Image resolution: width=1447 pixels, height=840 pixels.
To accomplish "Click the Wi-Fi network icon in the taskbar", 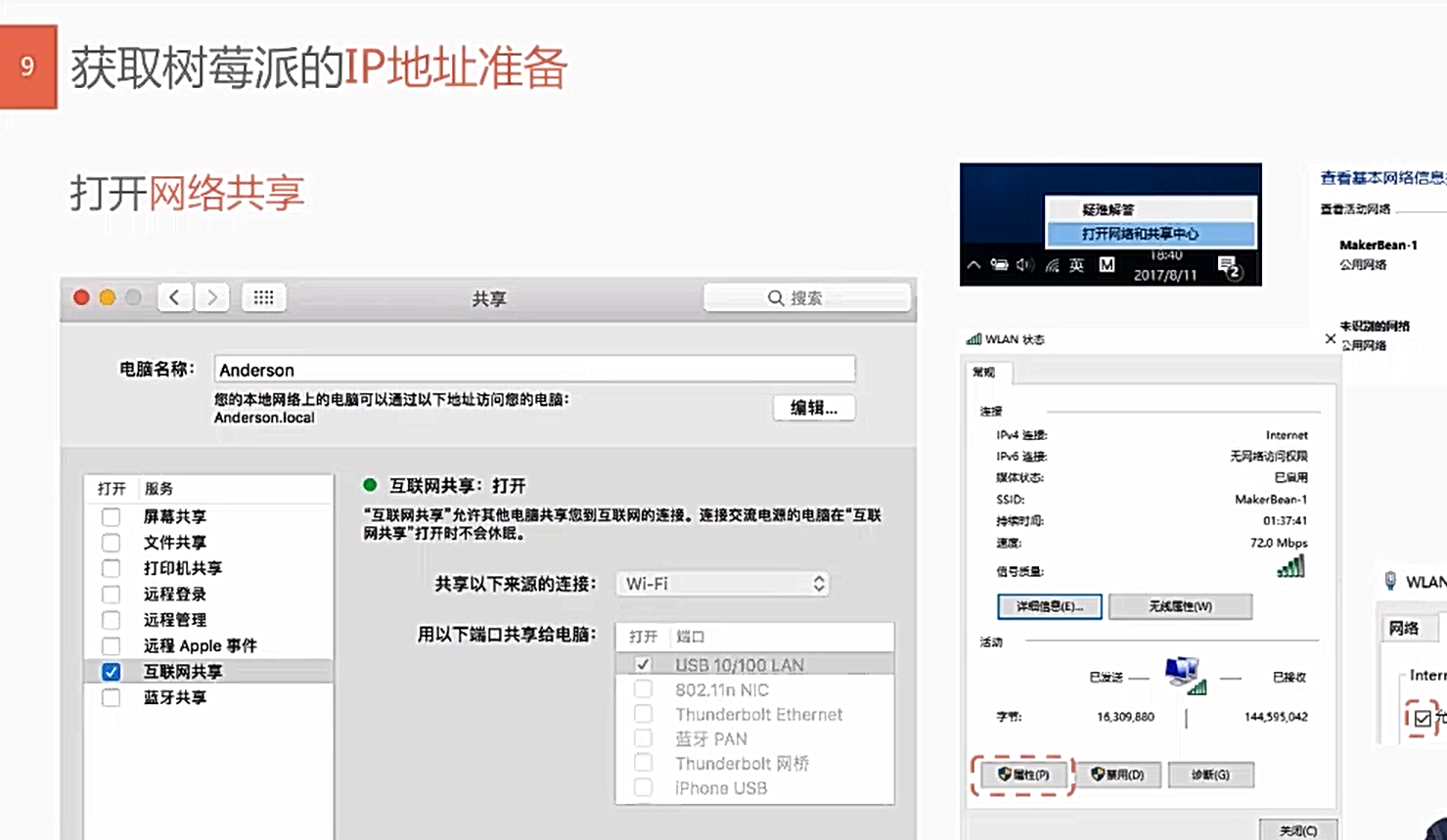I will (1052, 265).
